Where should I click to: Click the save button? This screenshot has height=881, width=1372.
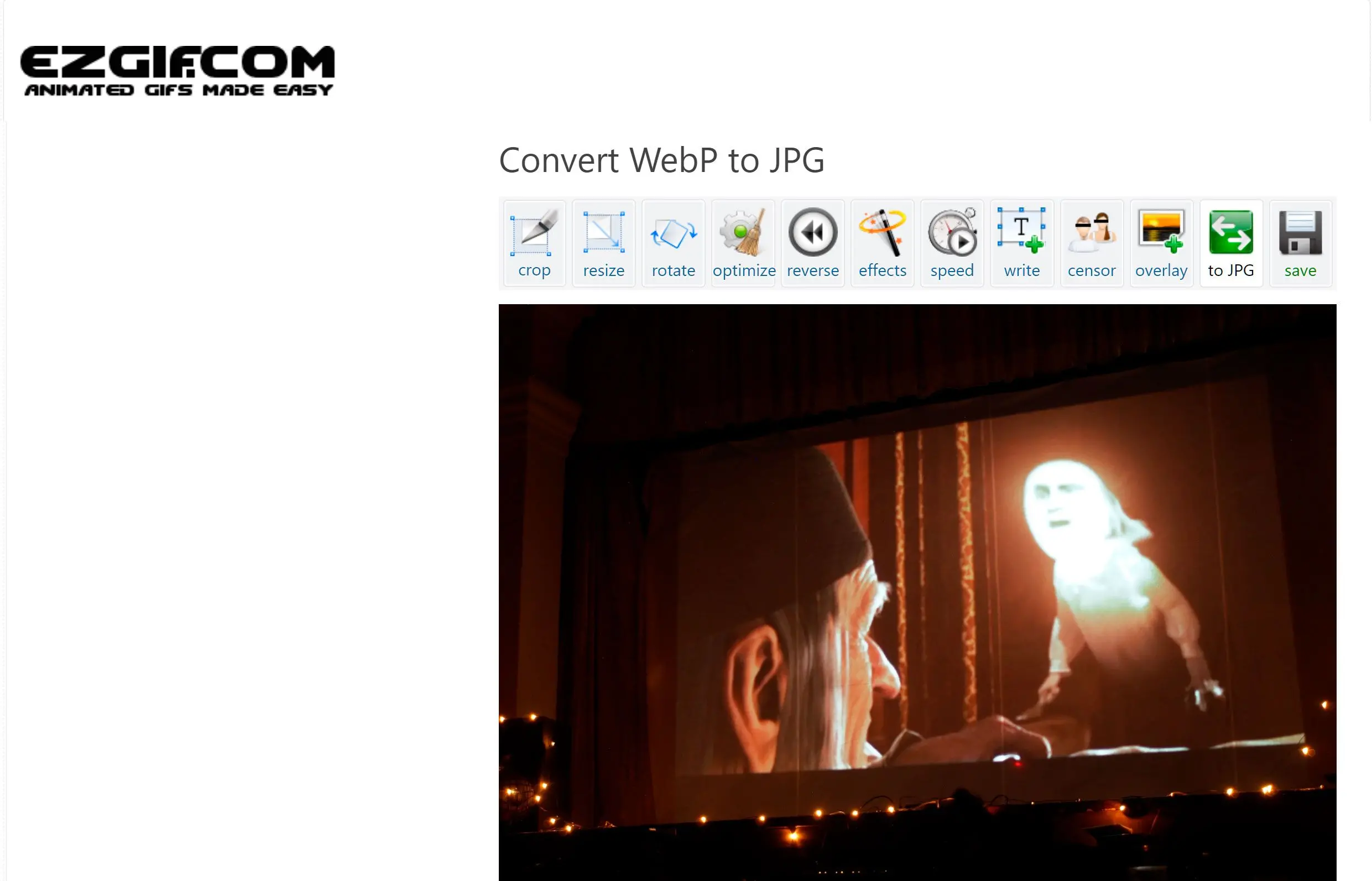pyautogui.click(x=1299, y=243)
